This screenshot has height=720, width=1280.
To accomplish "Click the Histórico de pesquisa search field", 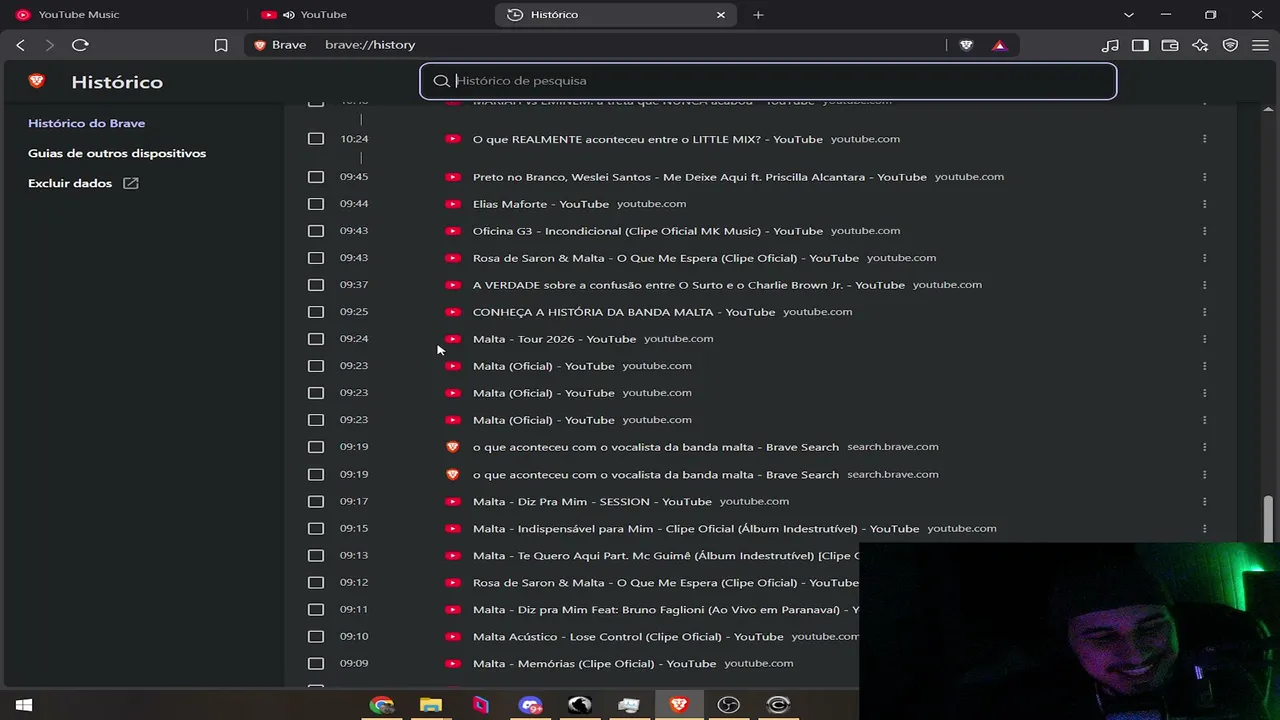I will coord(768,81).
